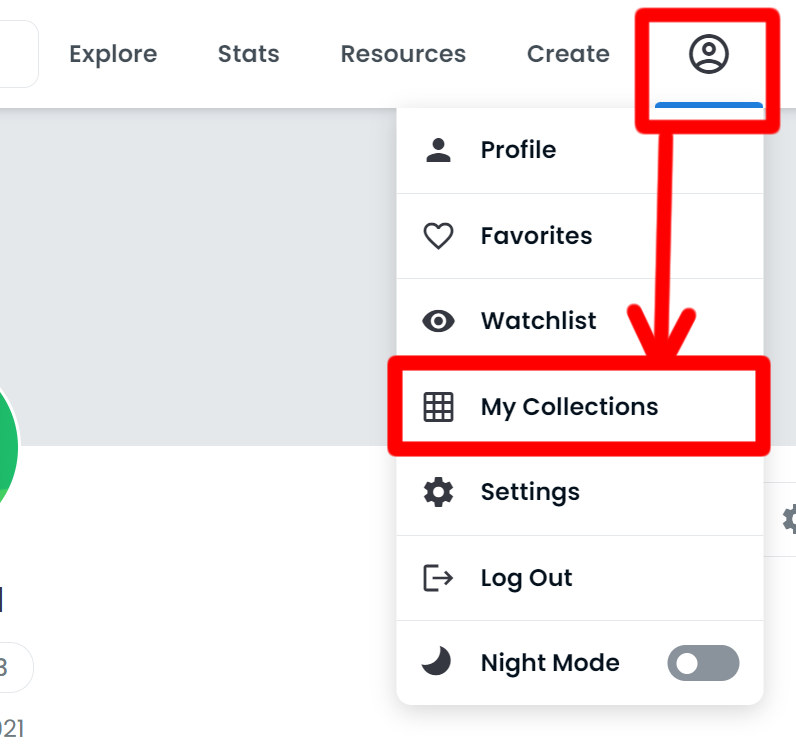This screenshot has height=747, width=796.
Task: Choose the Log Out option
Action: click(x=580, y=578)
